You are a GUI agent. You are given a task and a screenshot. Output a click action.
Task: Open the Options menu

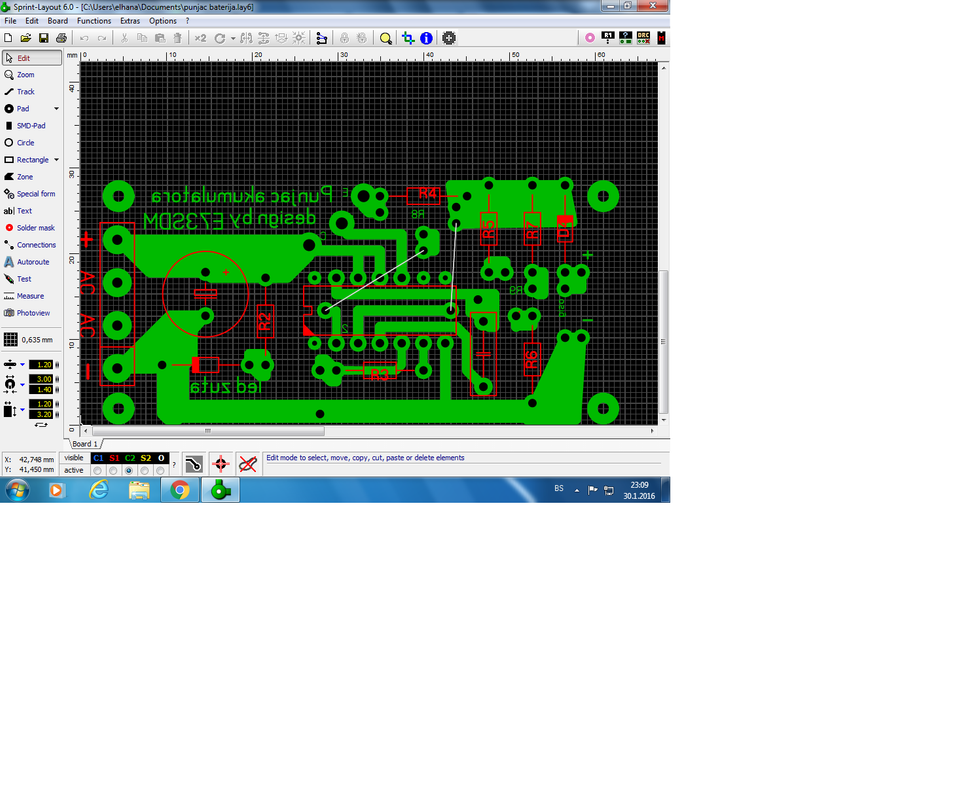[163, 21]
